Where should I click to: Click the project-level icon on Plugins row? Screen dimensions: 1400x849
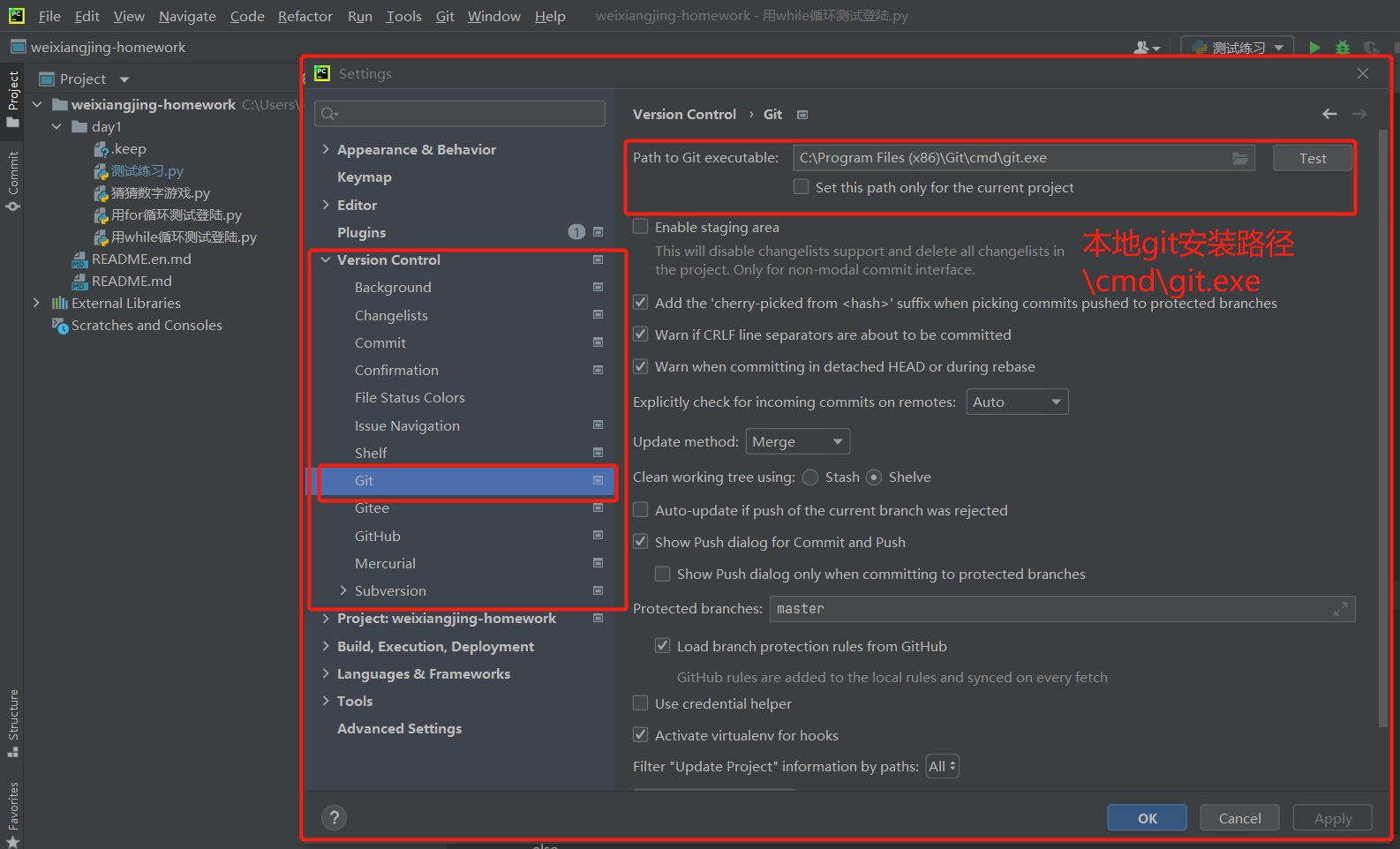[598, 232]
